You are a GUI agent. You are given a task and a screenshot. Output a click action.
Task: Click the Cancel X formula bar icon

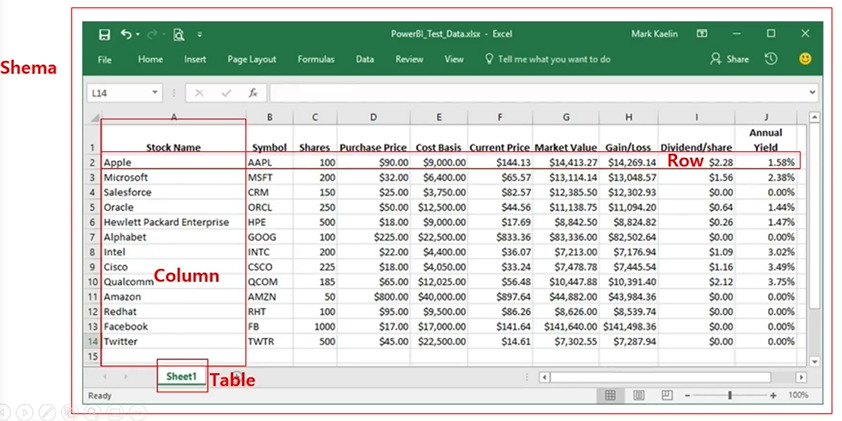[199, 93]
